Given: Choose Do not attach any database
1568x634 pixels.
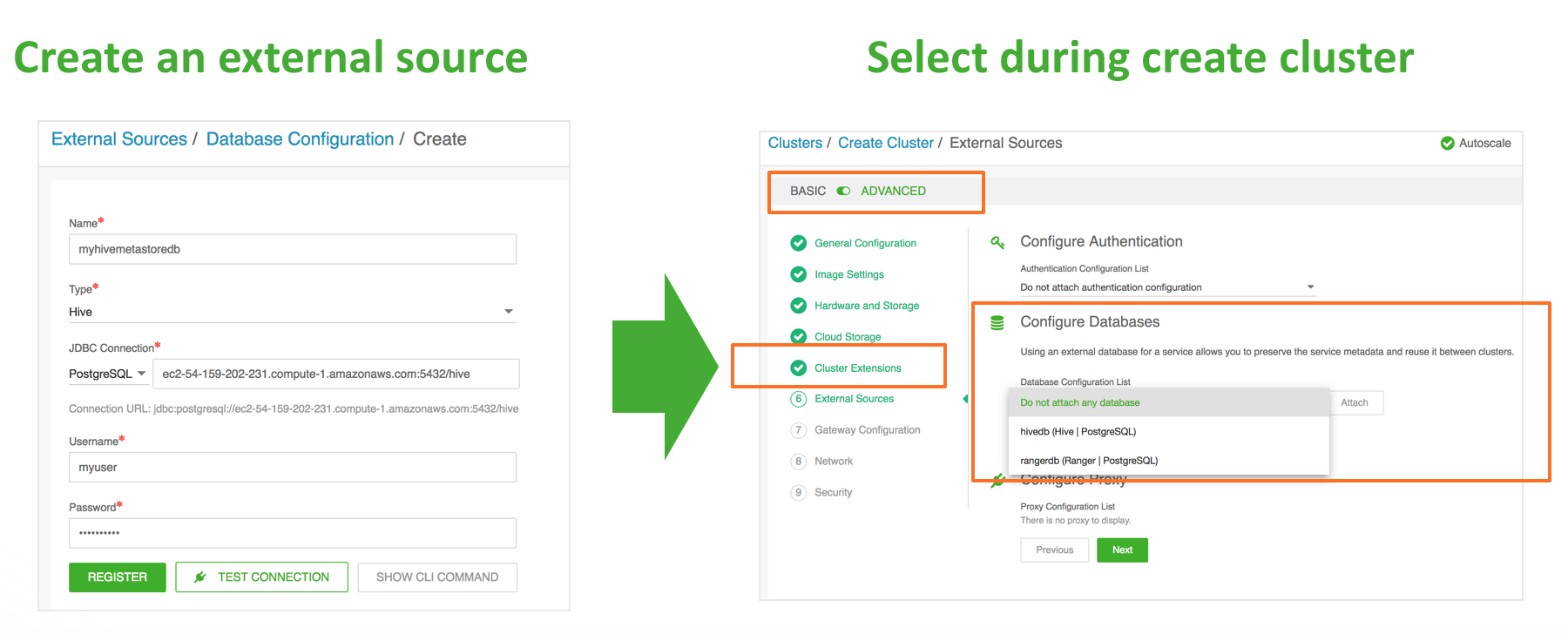Looking at the screenshot, I should click(1079, 402).
